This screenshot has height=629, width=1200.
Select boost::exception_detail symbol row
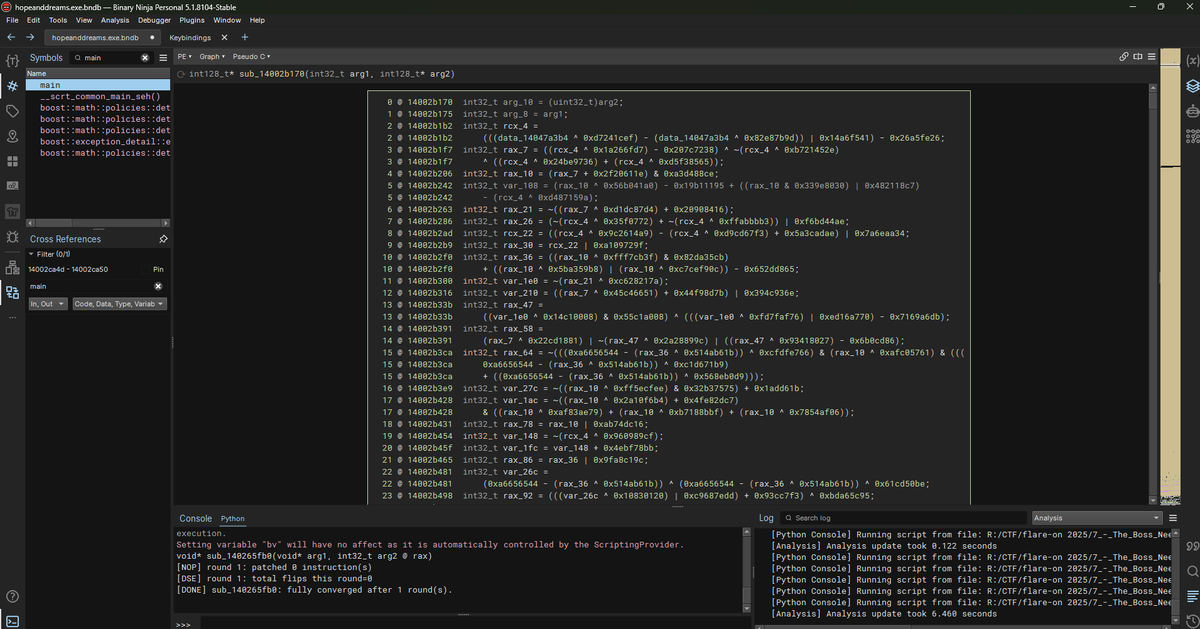tap(98, 141)
